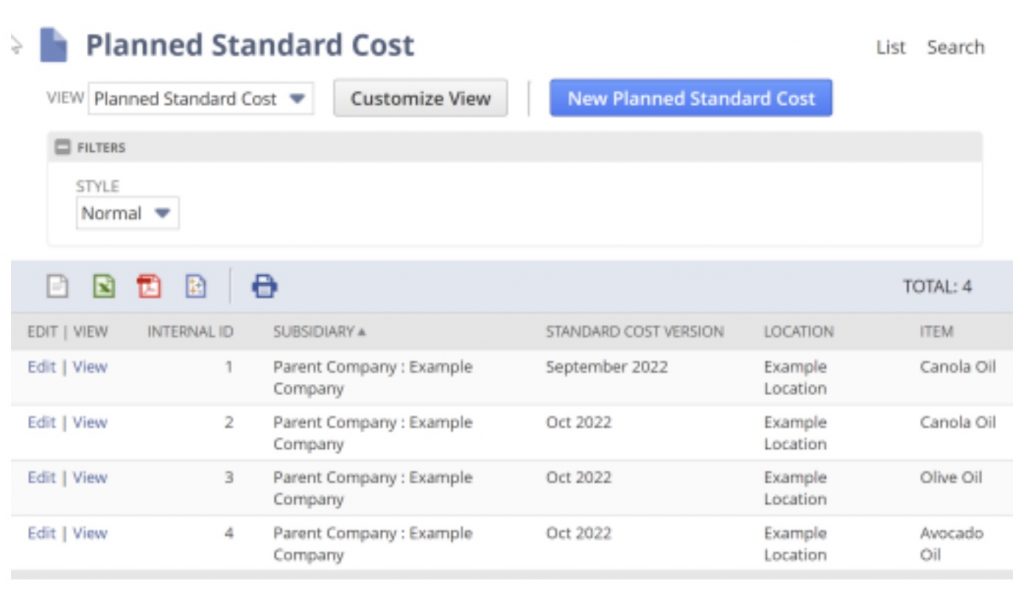Image resolution: width=1024 pixels, height=603 pixels.
Task: Select the List view option
Action: 890,46
